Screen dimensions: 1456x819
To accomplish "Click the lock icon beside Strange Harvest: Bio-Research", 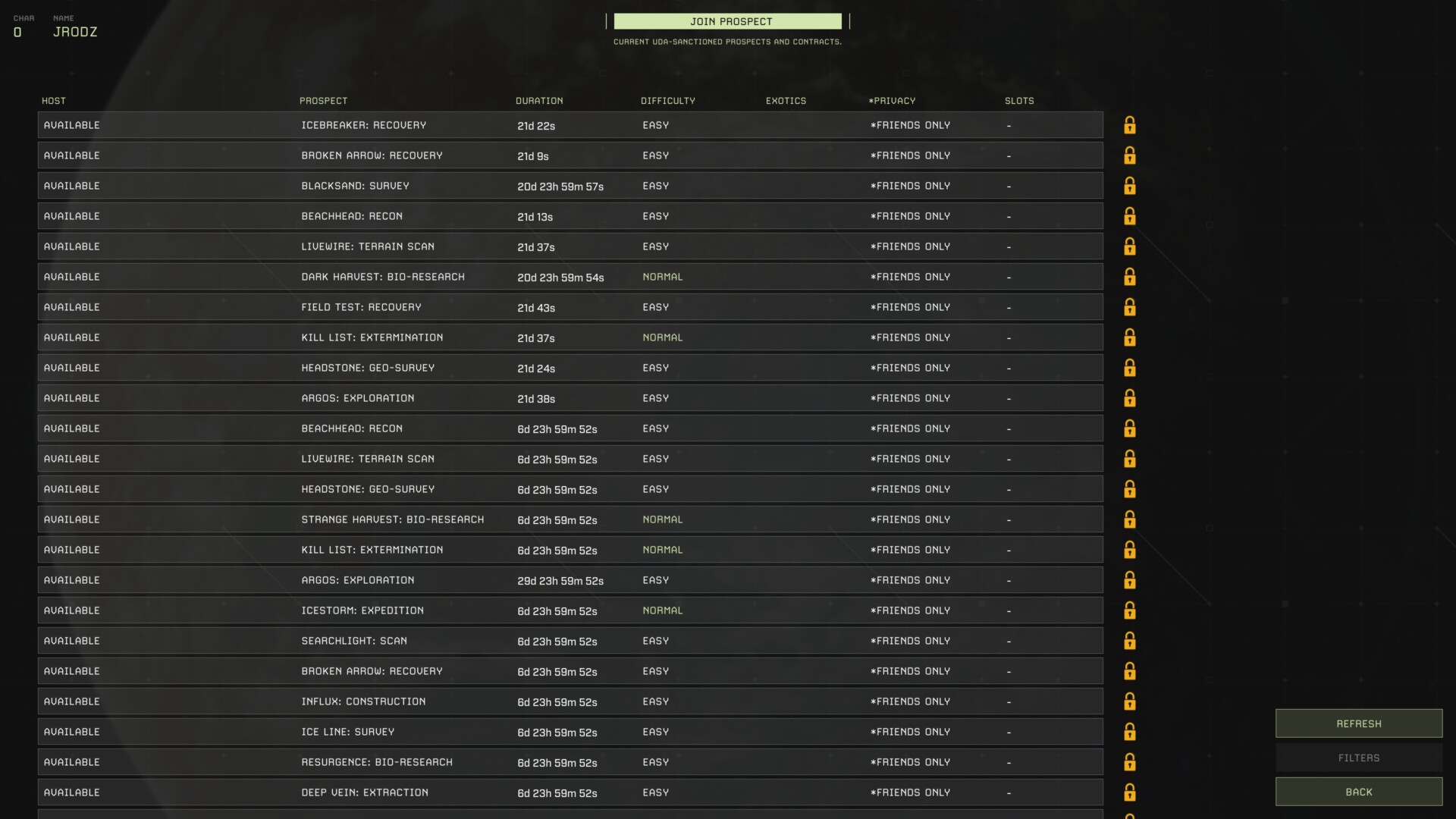I will click(1129, 519).
